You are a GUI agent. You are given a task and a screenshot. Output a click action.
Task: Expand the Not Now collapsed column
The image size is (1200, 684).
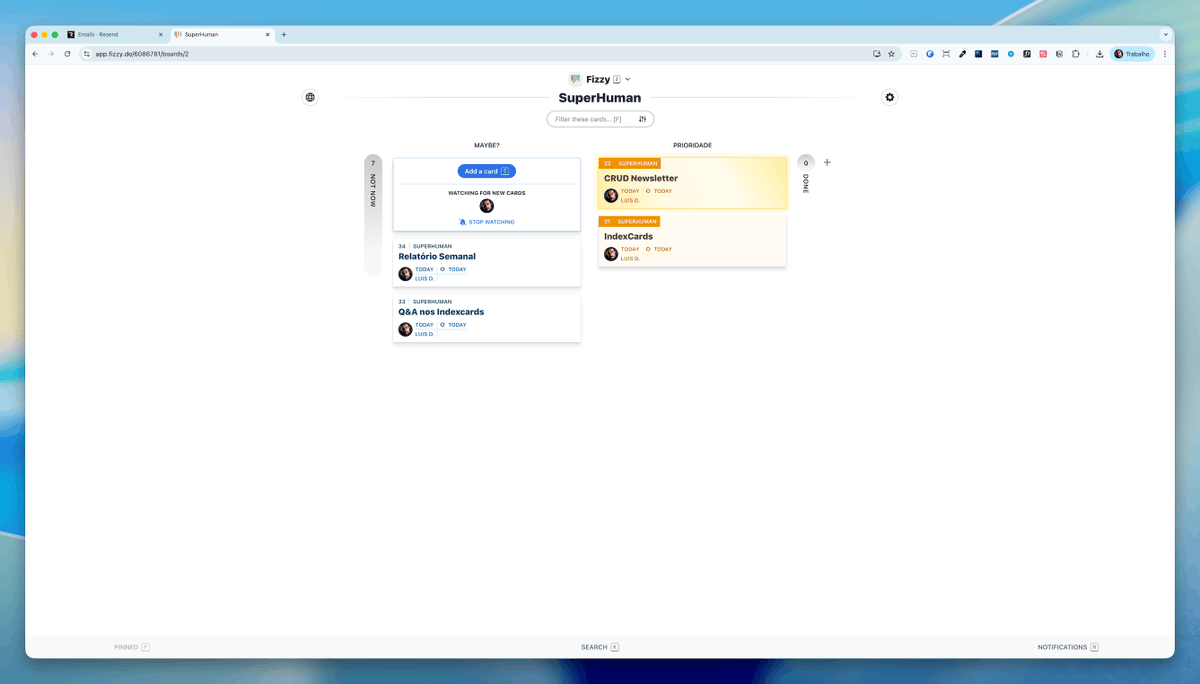coord(373,215)
